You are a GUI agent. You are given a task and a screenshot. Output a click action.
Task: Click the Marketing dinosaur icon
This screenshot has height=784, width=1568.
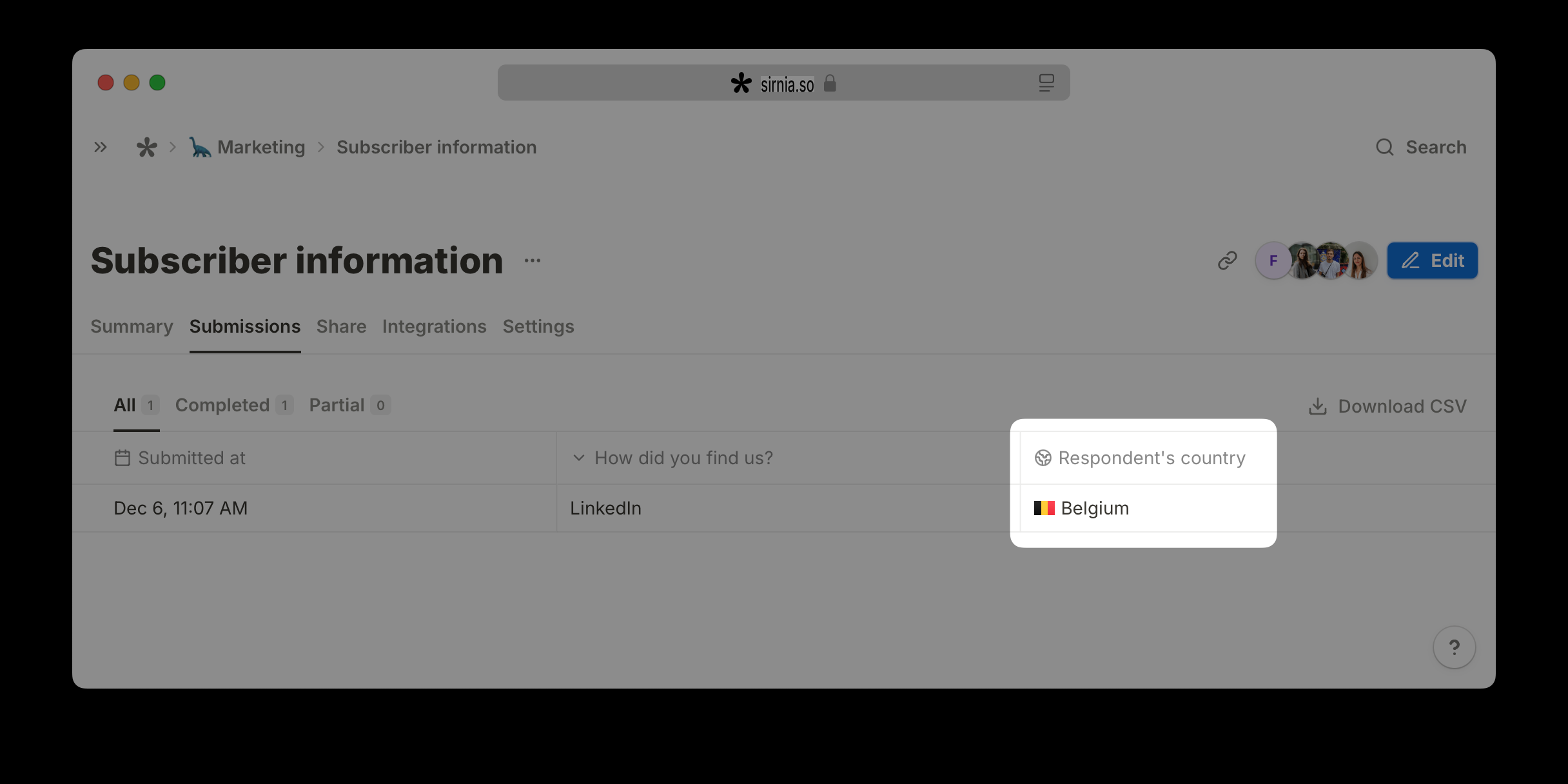pos(201,147)
